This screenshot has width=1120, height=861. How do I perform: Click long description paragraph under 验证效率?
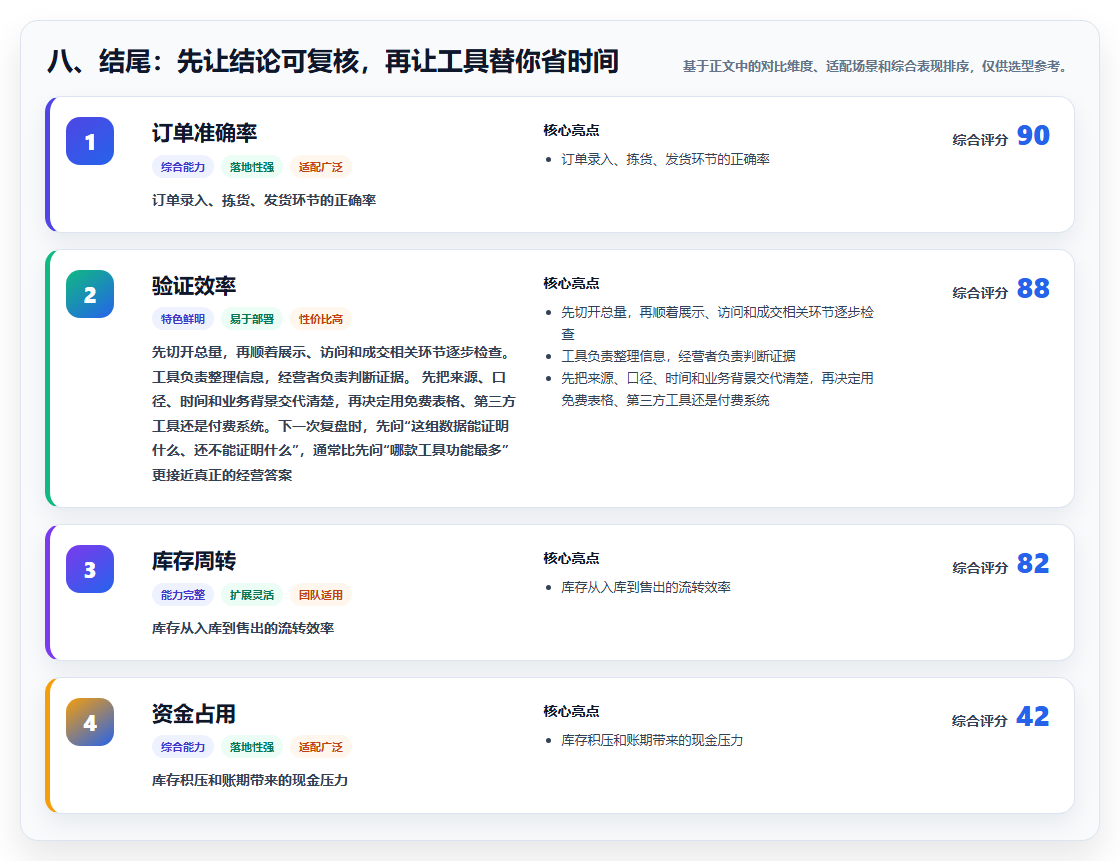pyautogui.click(x=334, y=413)
